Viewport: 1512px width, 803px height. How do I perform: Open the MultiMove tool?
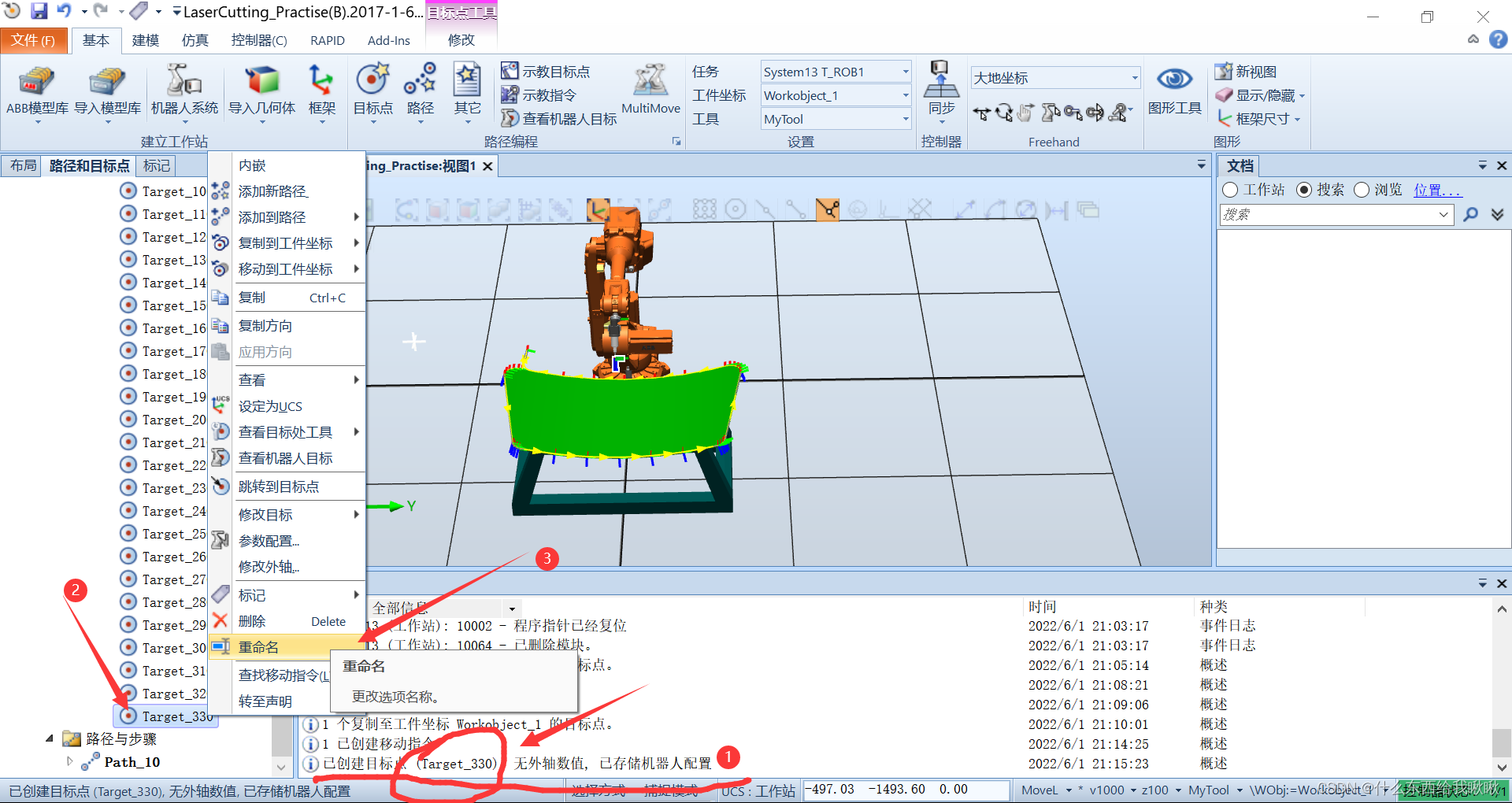pyautogui.click(x=650, y=90)
